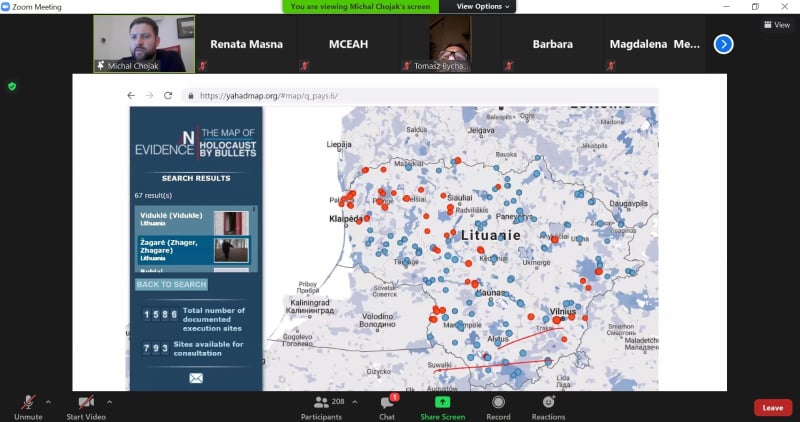Select Barbara participant tile
800x422 pixels.
[x=553, y=44]
